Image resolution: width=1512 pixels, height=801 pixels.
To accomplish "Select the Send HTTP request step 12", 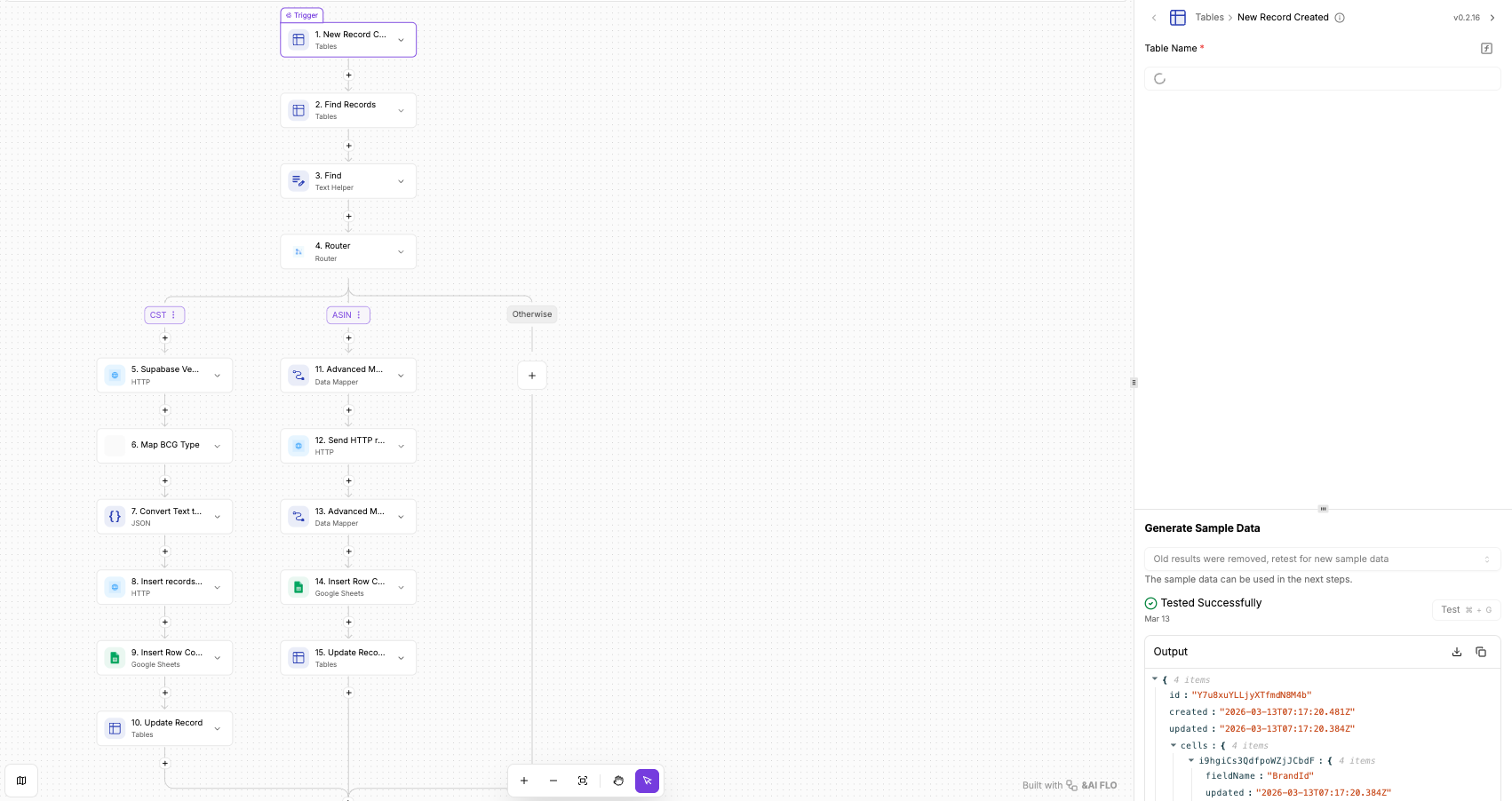I will (x=348, y=446).
